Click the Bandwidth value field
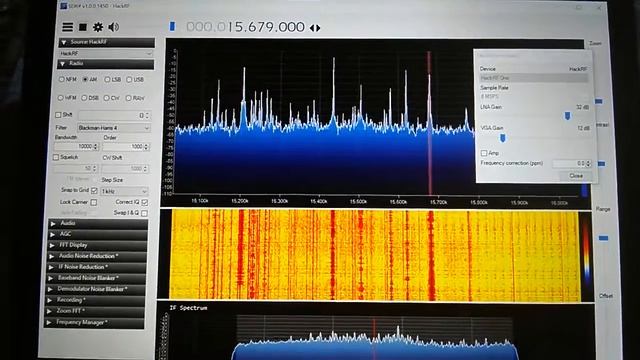The height and width of the screenshot is (360, 640). tap(77, 146)
